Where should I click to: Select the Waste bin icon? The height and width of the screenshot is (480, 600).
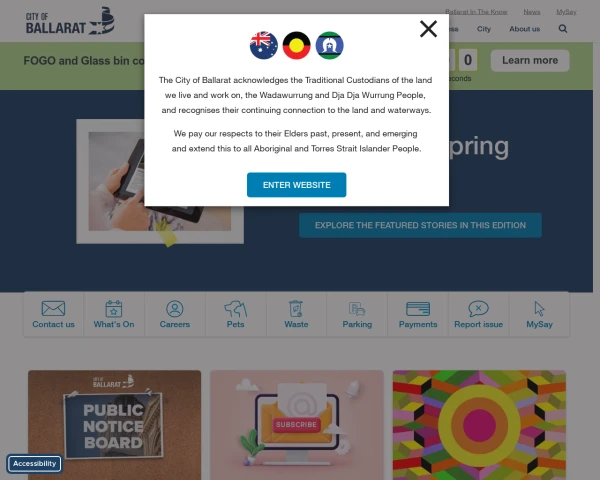[x=296, y=309]
